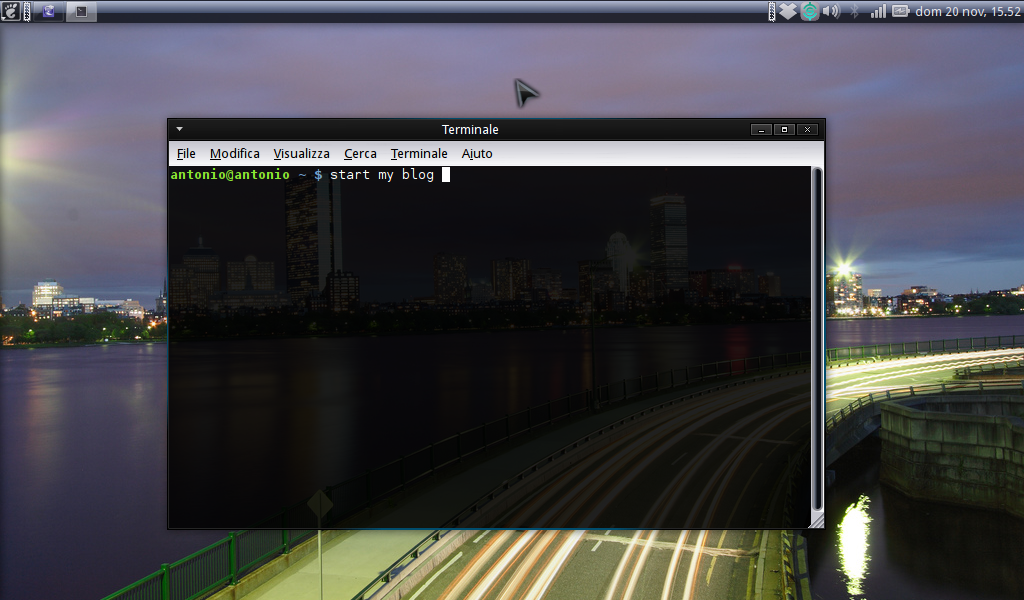Image resolution: width=1024 pixels, height=600 pixels.
Task: Open the File menu in Terminale
Action: pyautogui.click(x=186, y=153)
